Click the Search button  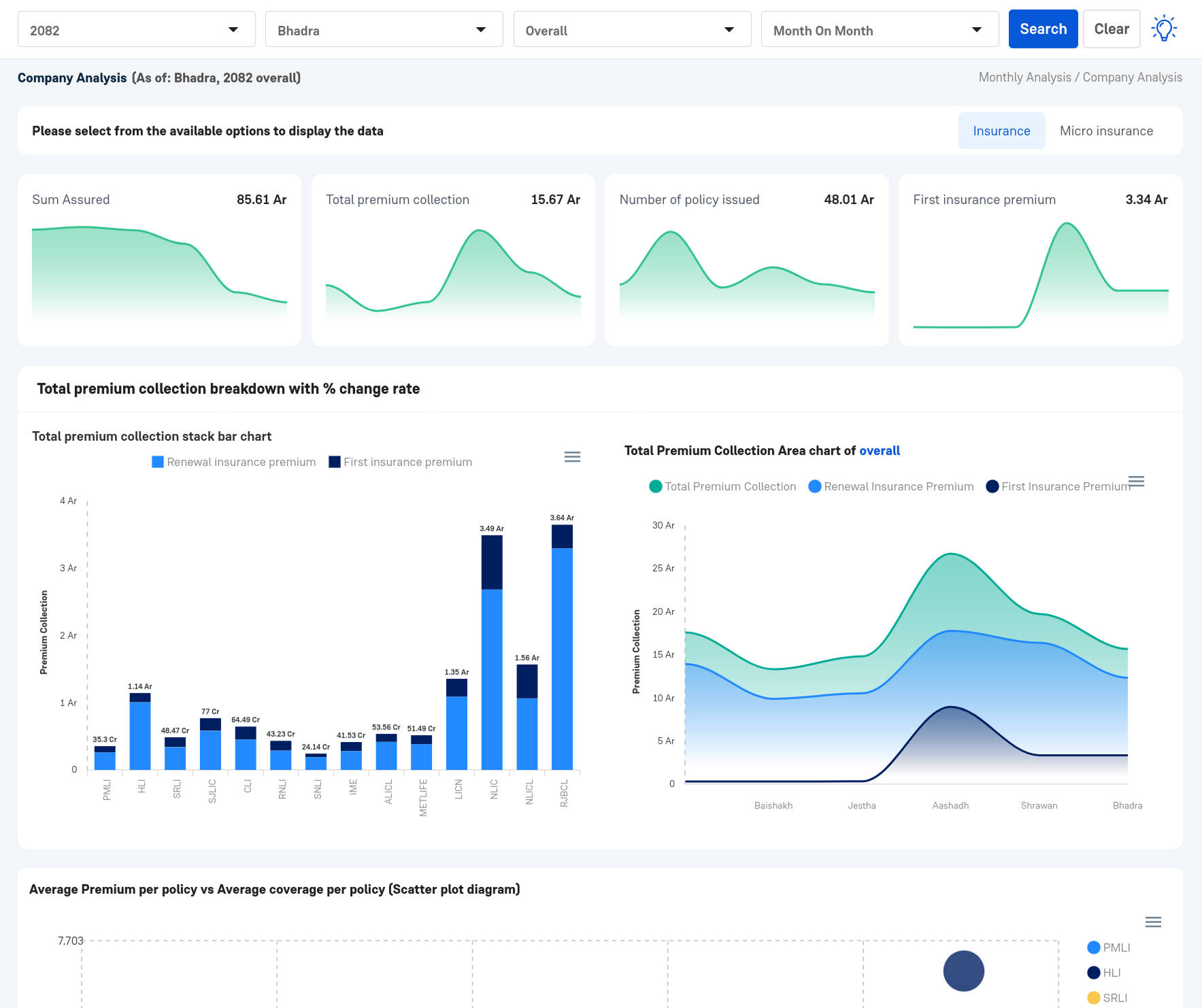click(x=1043, y=29)
